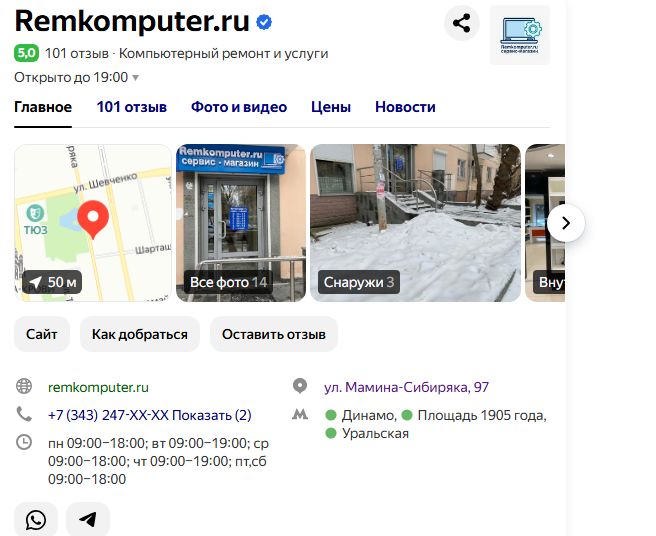Screen dimensions: 656x536
Task: Click the red map location pin
Action: click(x=93, y=218)
